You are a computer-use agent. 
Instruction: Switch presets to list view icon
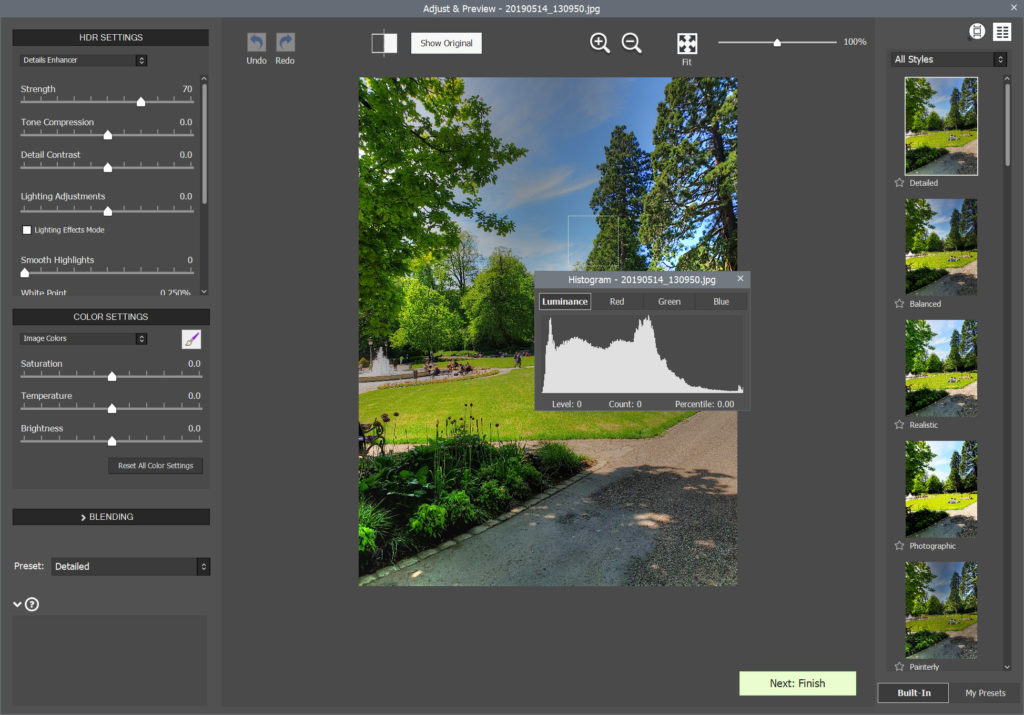pos(1002,32)
